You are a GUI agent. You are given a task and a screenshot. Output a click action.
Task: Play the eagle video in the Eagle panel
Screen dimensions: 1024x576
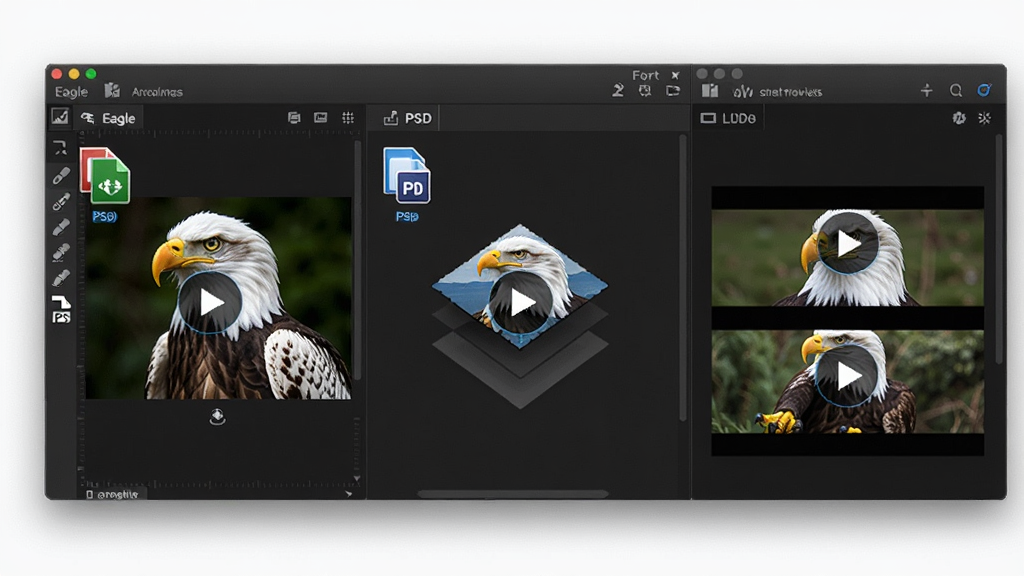(x=210, y=302)
